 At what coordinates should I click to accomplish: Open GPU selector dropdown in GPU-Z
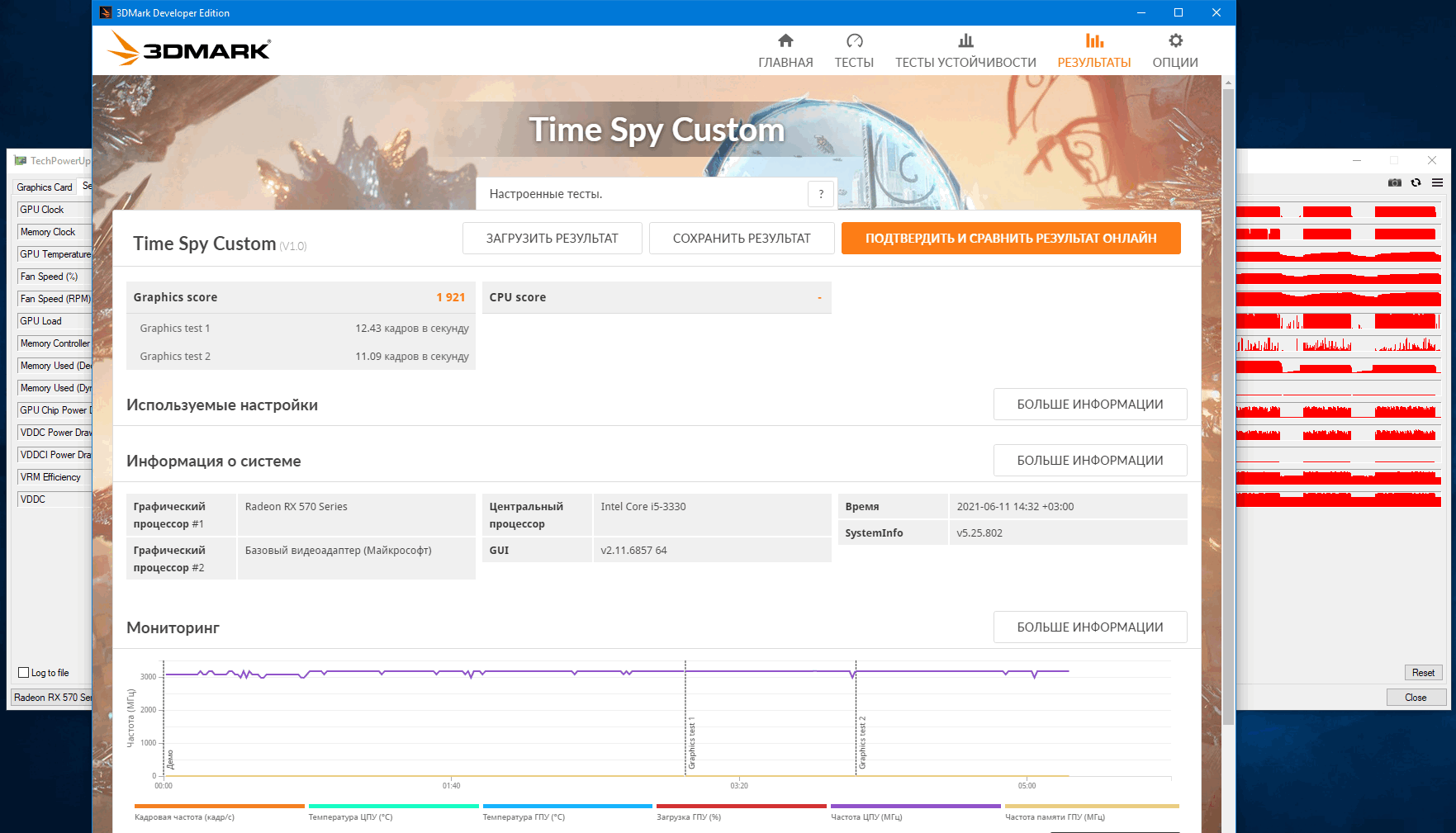52,698
